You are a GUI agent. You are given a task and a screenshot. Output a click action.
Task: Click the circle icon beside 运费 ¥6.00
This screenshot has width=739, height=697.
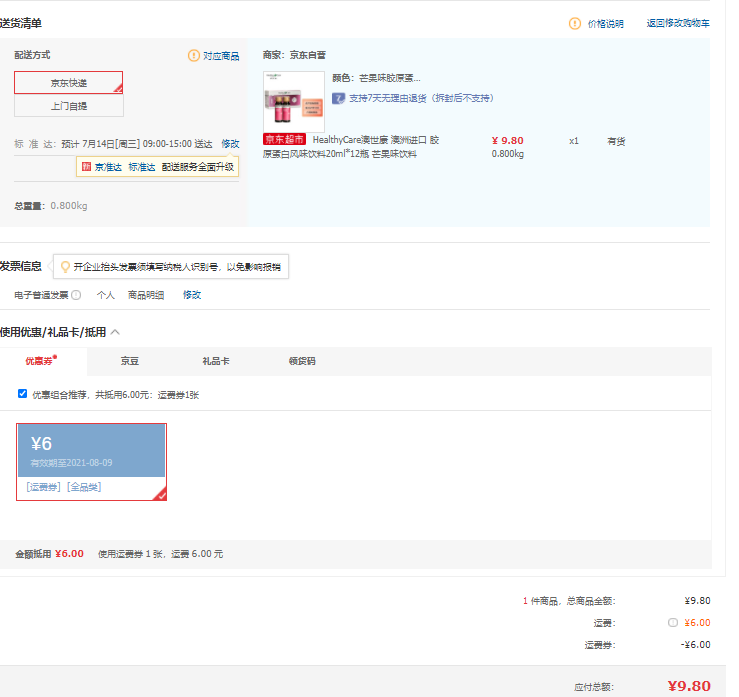coord(673,623)
